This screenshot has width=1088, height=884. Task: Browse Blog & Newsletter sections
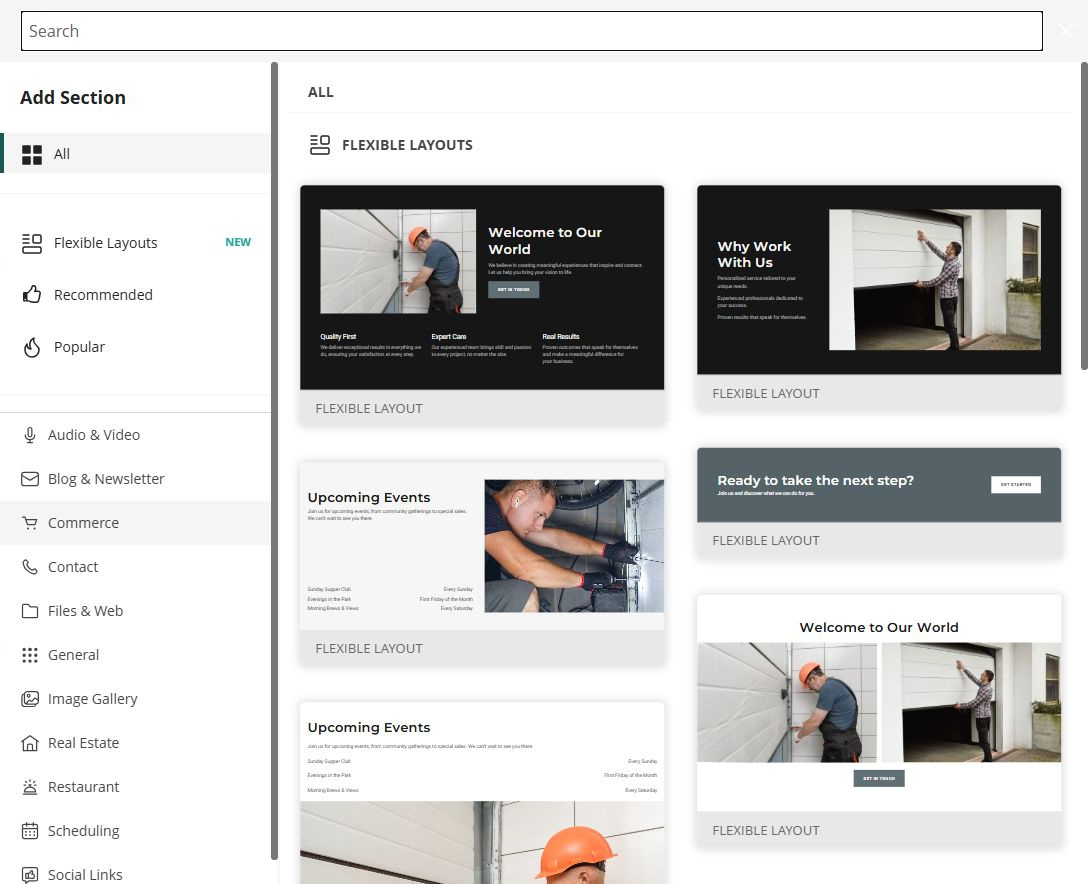coord(135,479)
